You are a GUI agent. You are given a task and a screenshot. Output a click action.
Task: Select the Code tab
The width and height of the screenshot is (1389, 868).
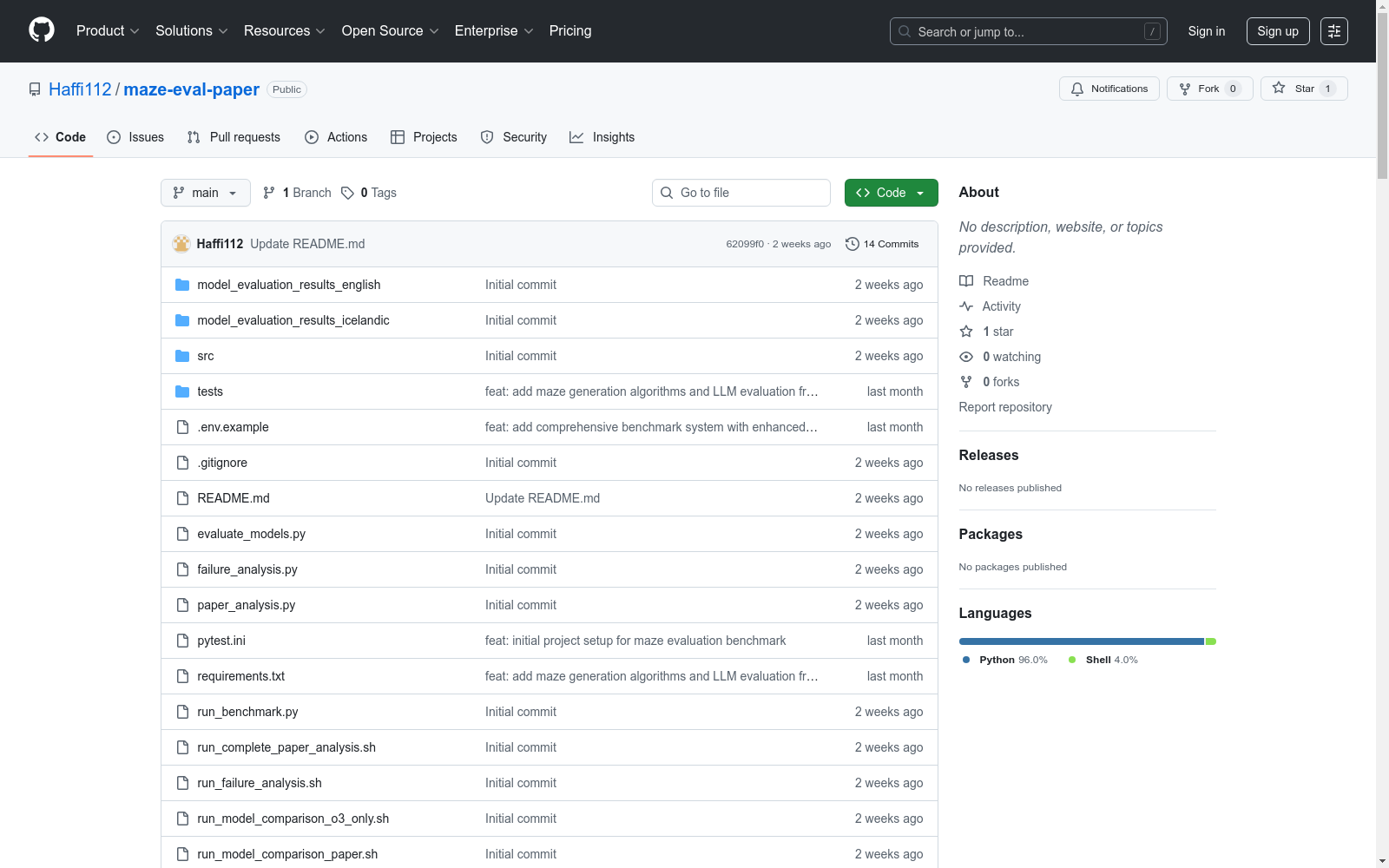click(60, 137)
